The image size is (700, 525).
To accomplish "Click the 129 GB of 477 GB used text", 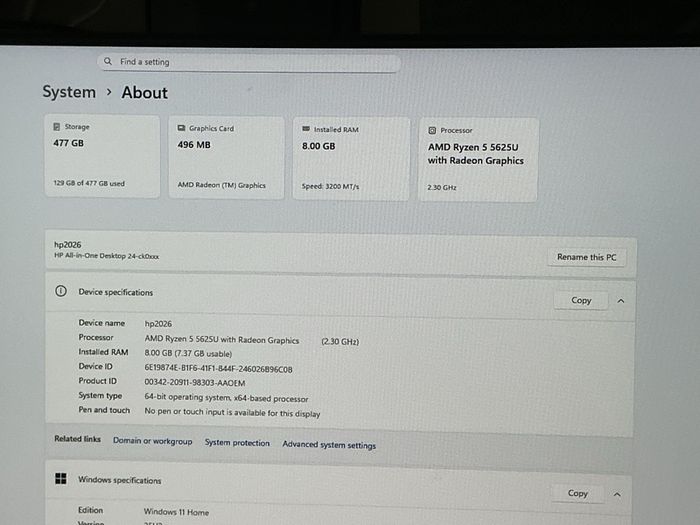I will [x=89, y=183].
